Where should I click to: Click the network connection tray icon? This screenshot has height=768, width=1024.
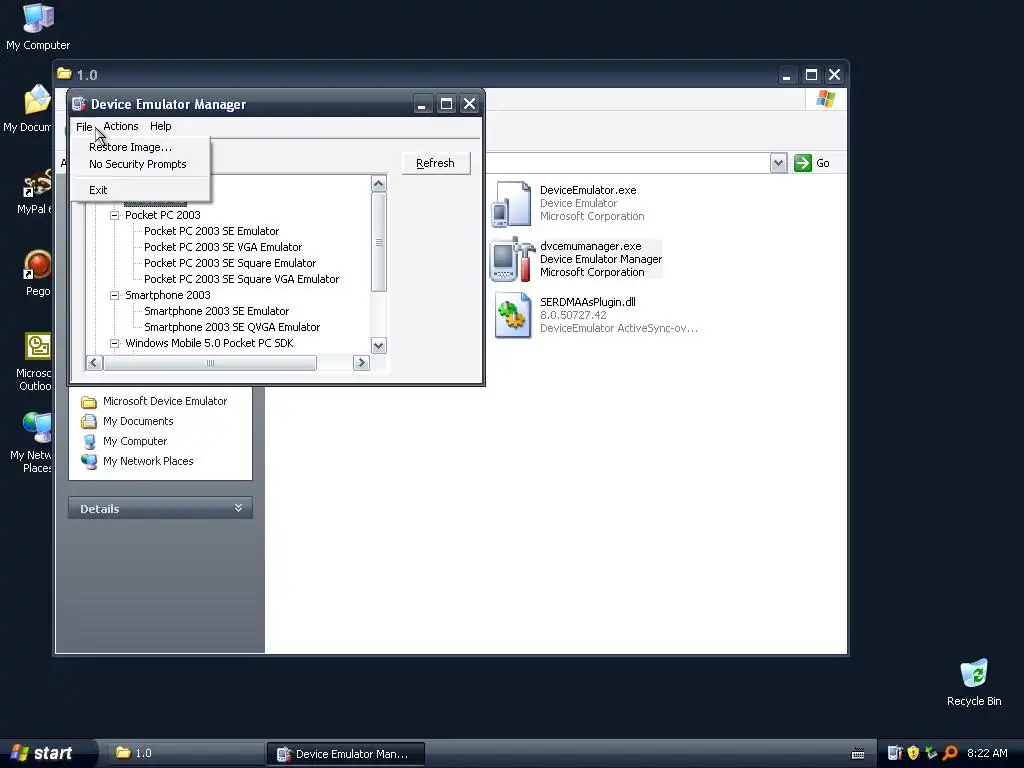pyautogui.click(x=931, y=753)
